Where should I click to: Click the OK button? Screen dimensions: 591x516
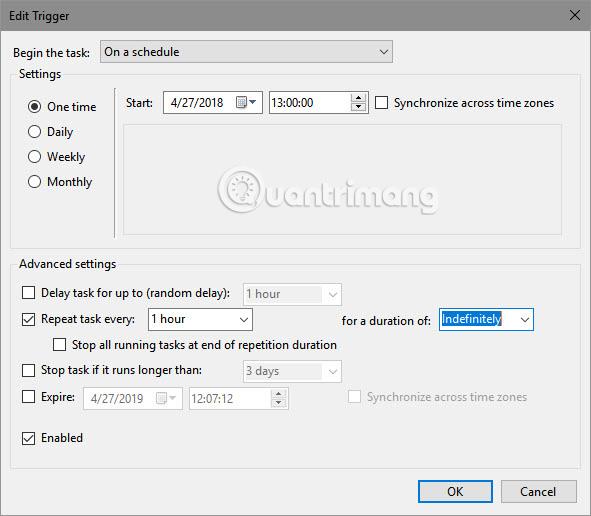tap(455, 492)
